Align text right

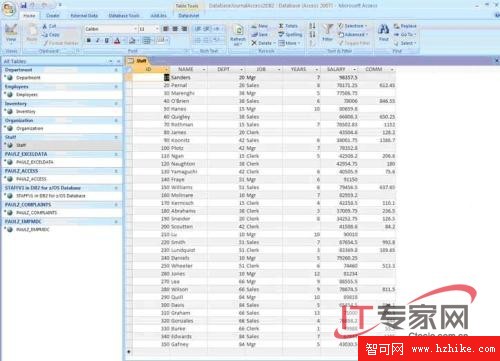click(184, 29)
